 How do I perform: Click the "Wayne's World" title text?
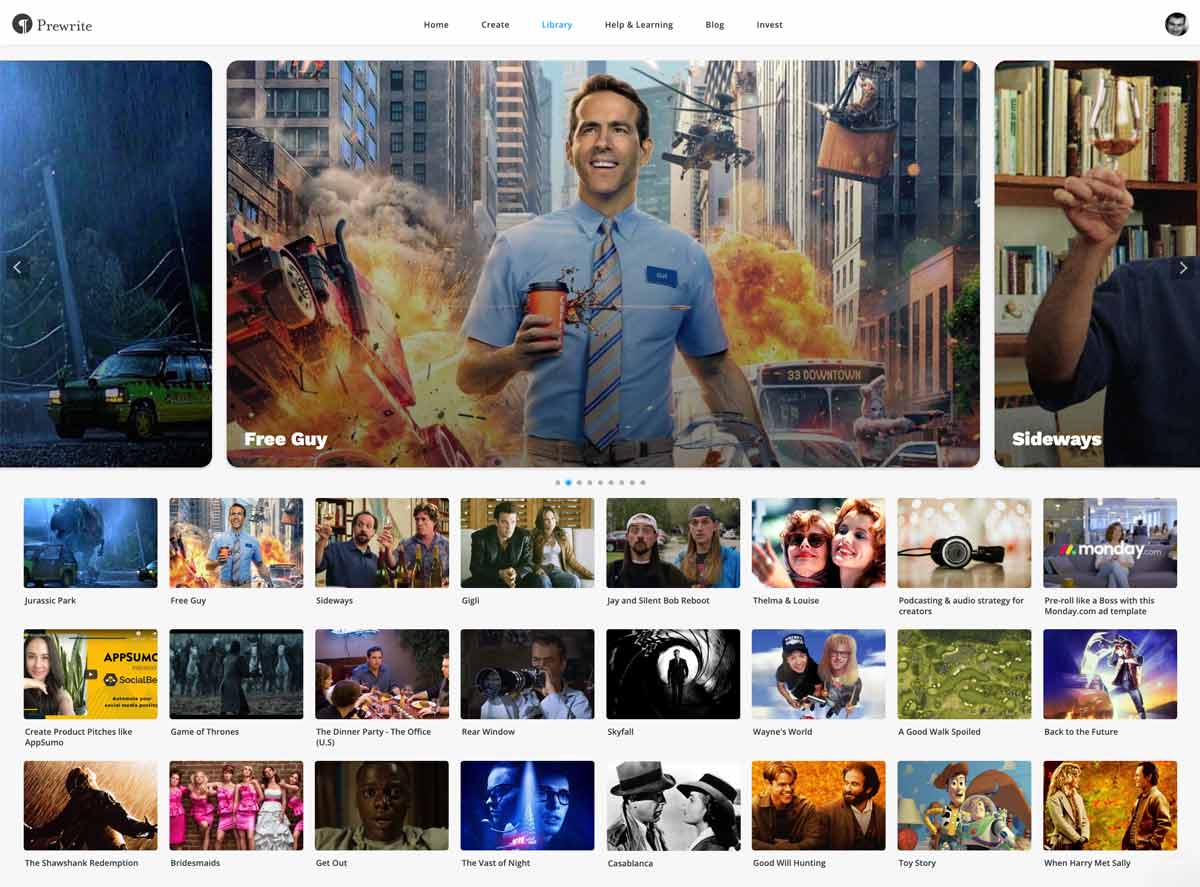783,732
